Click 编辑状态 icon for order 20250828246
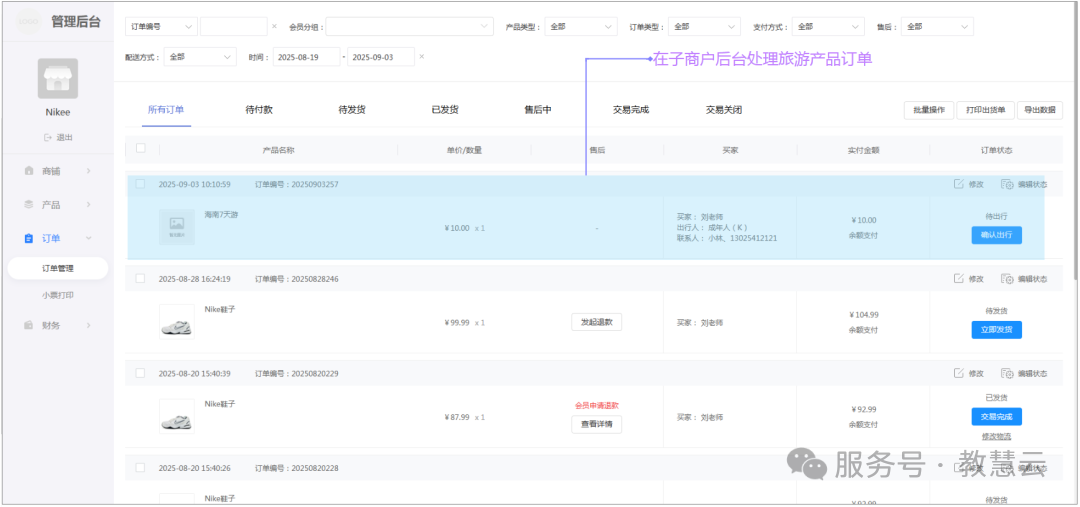 pos(1007,279)
